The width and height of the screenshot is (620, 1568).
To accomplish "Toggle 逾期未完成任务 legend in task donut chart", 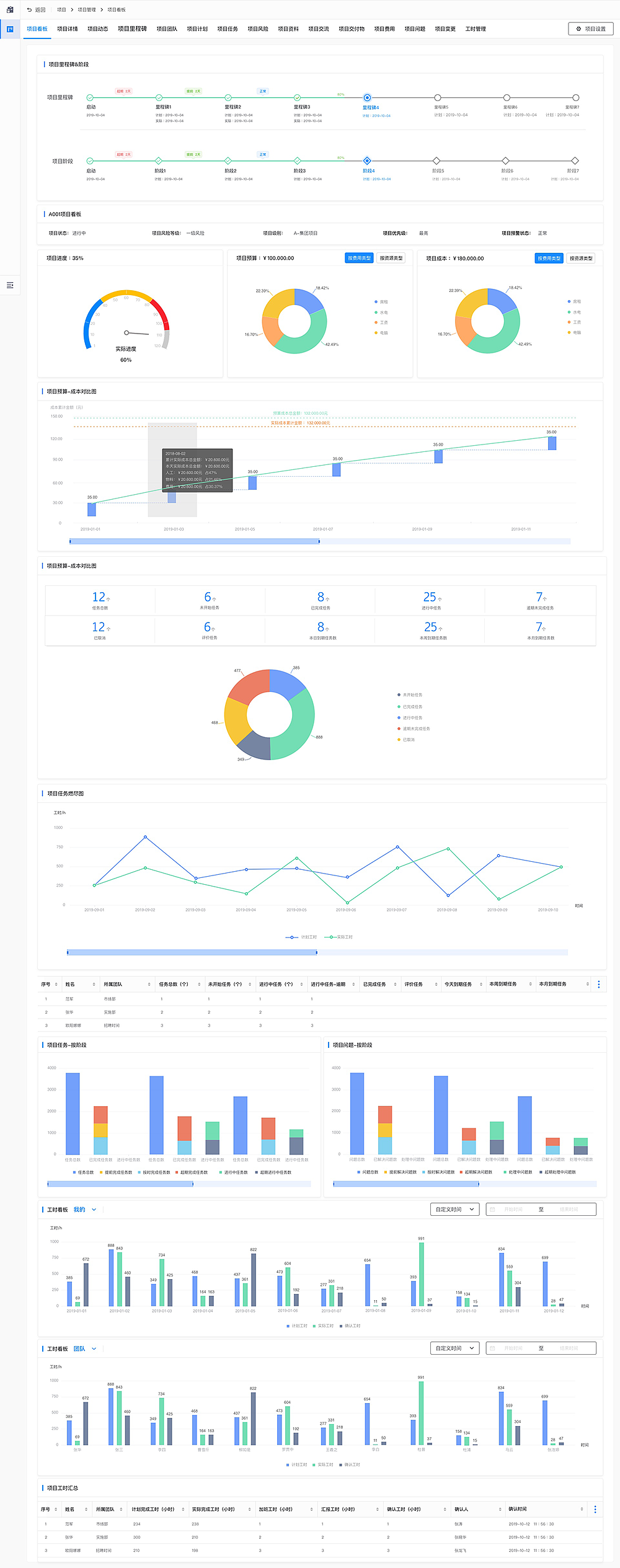I will [x=414, y=729].
